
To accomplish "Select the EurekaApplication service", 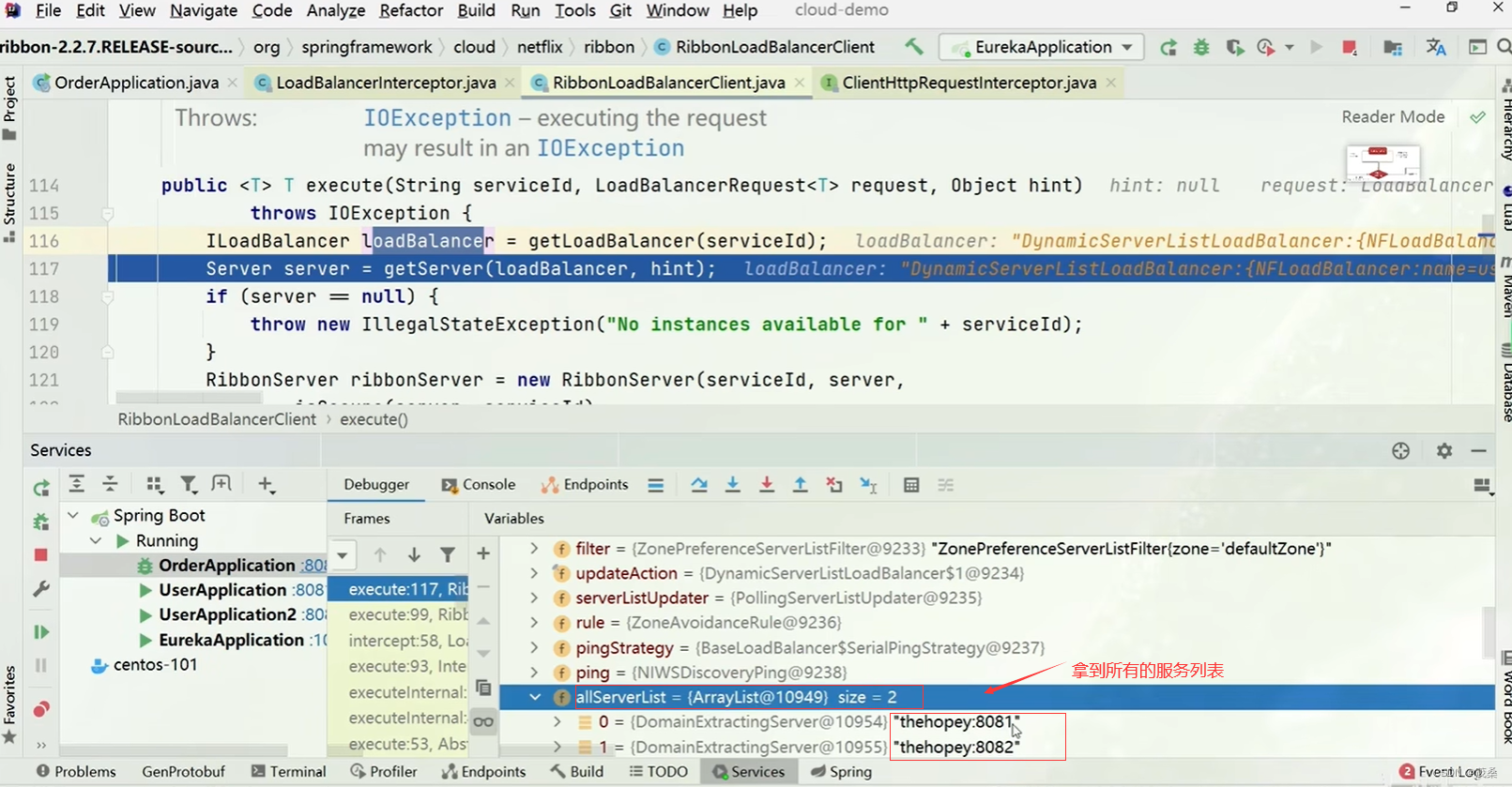I will point(233,640).
